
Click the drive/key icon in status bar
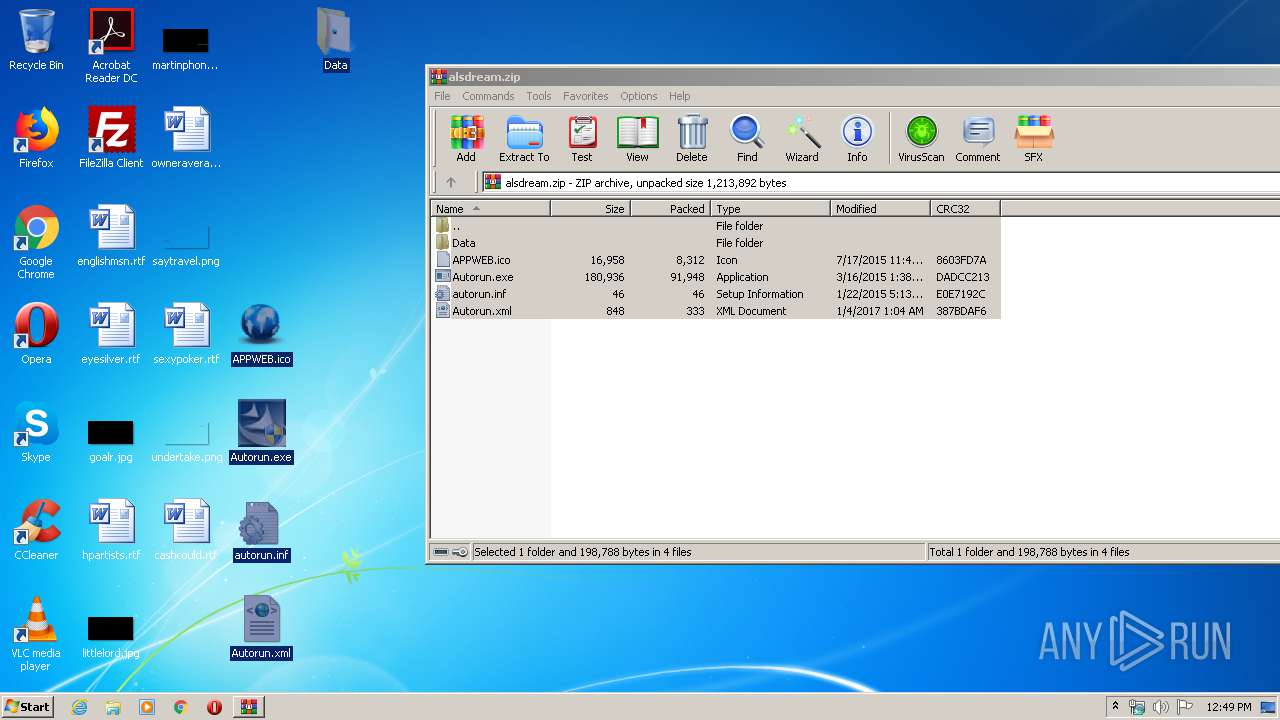451,552
